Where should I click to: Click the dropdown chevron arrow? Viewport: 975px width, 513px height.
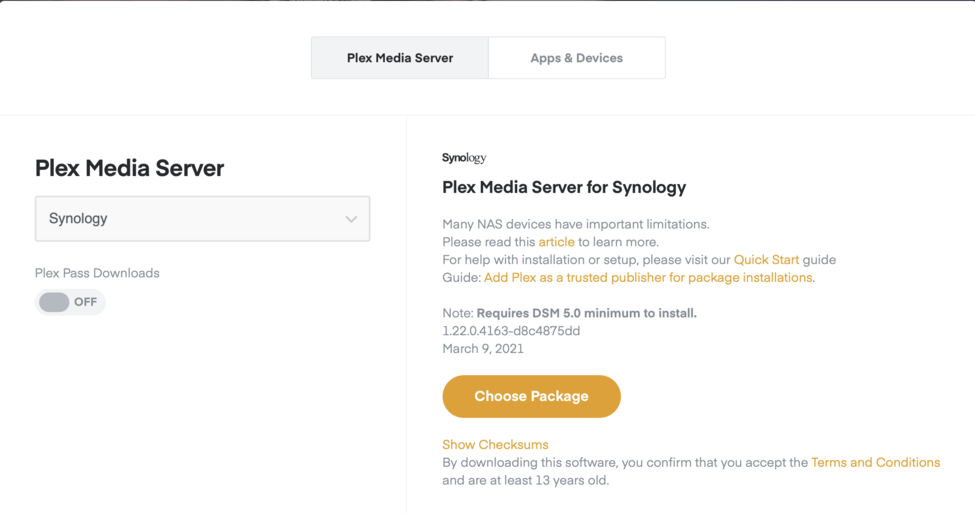point(351,219)
